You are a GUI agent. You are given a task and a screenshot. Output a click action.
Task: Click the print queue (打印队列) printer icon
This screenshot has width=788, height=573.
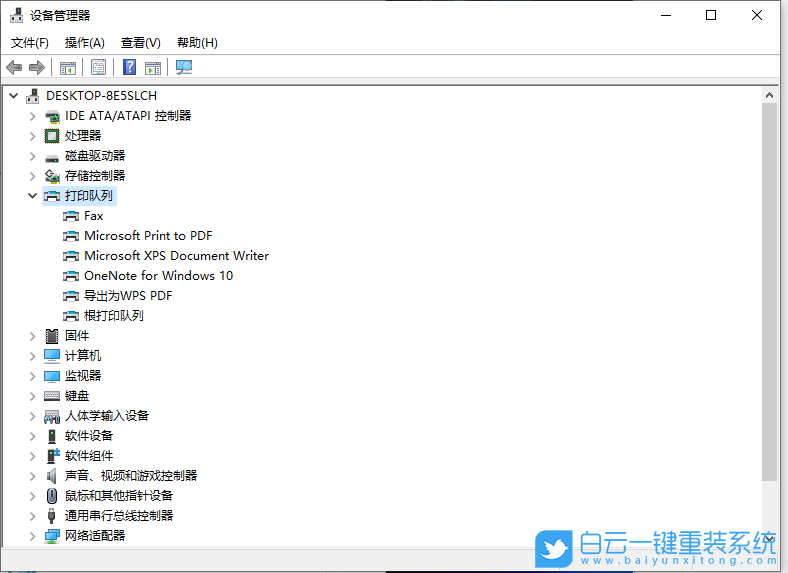52,196
